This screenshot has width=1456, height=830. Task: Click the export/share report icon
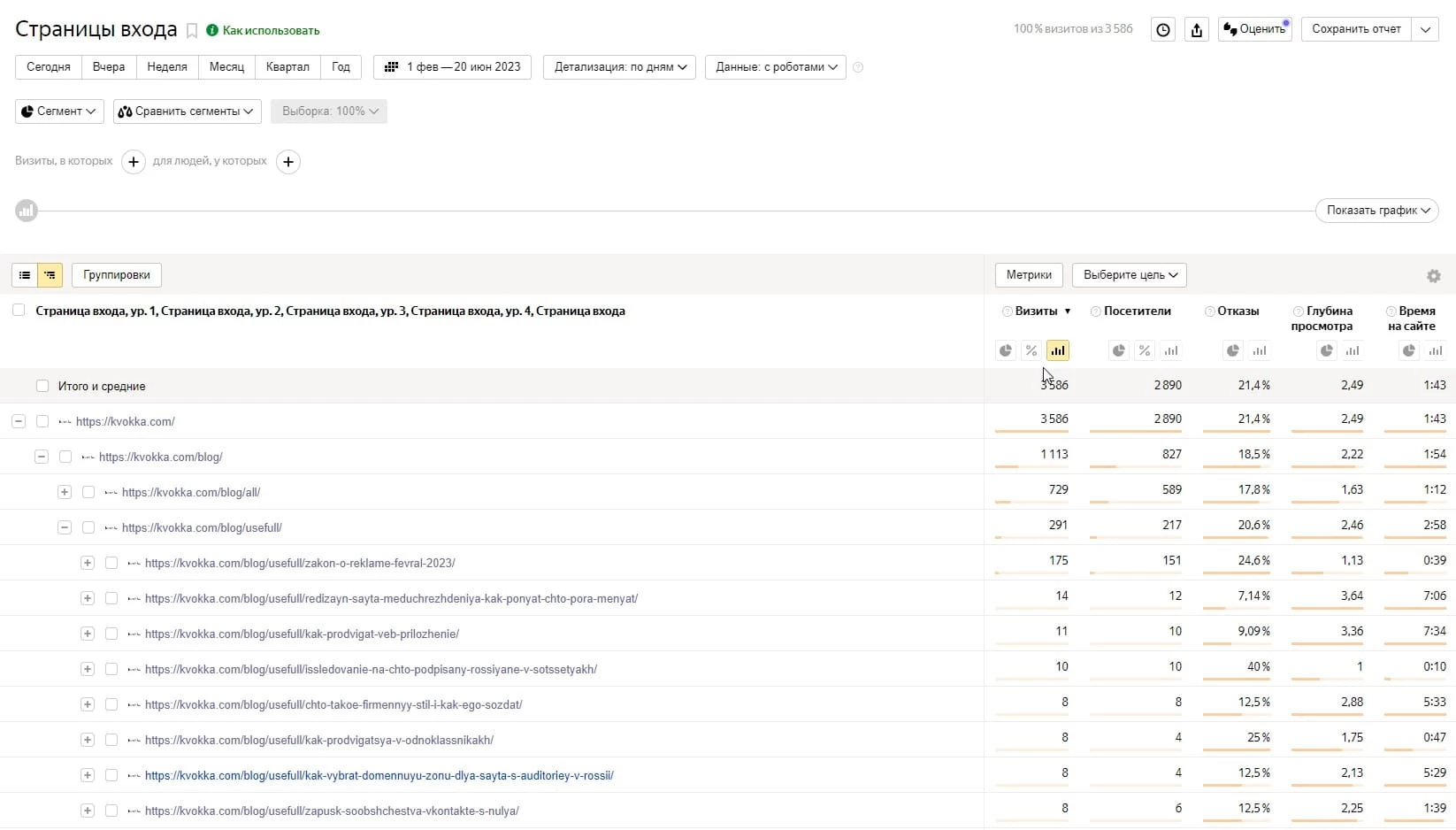click(x=1197, y=29)
